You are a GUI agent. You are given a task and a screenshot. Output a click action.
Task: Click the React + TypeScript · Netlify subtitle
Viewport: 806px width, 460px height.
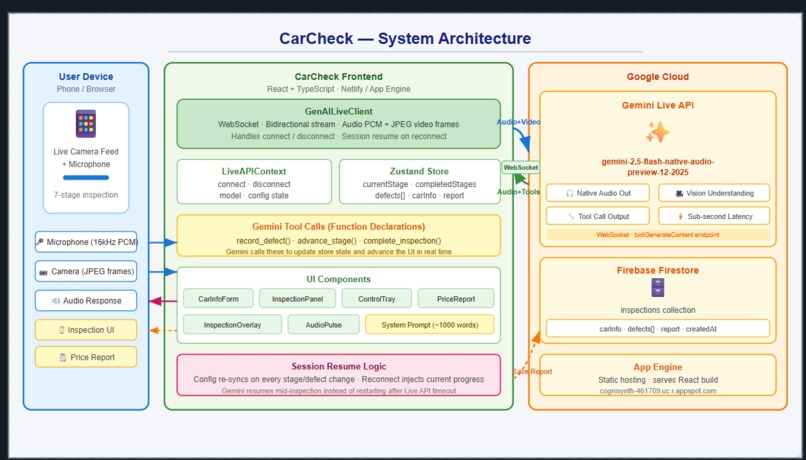[338, 89]
